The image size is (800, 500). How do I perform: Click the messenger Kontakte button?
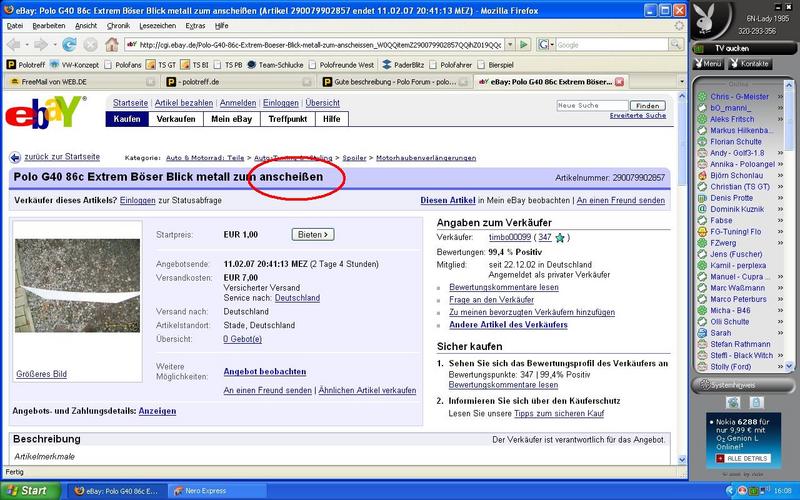coord(749,64)
